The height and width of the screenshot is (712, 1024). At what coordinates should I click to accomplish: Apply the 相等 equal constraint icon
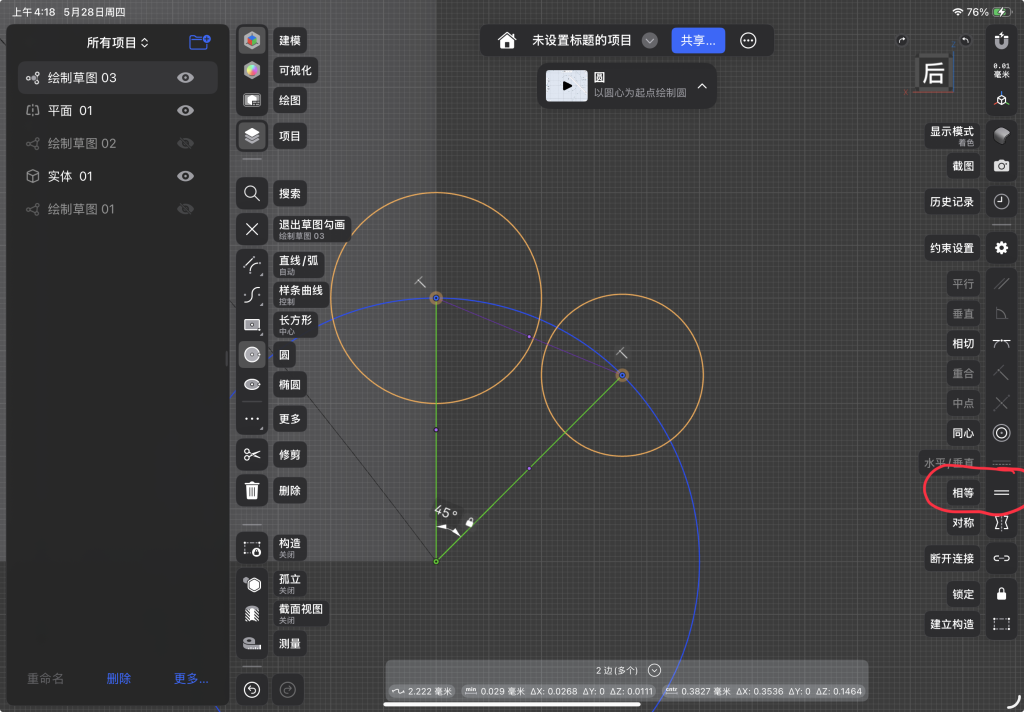click(1001, 493)
